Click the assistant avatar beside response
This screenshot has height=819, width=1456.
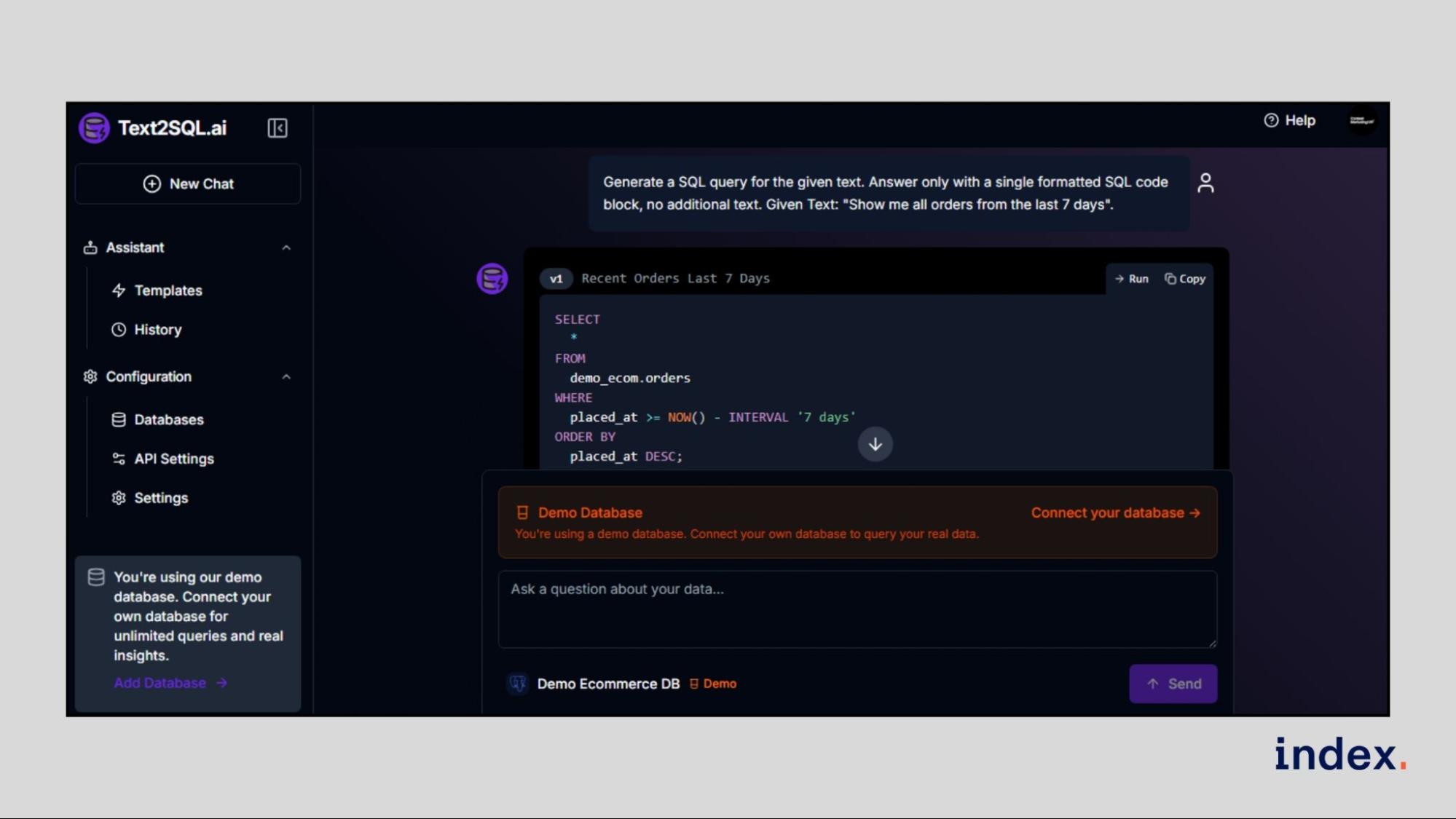pos(492,279)
